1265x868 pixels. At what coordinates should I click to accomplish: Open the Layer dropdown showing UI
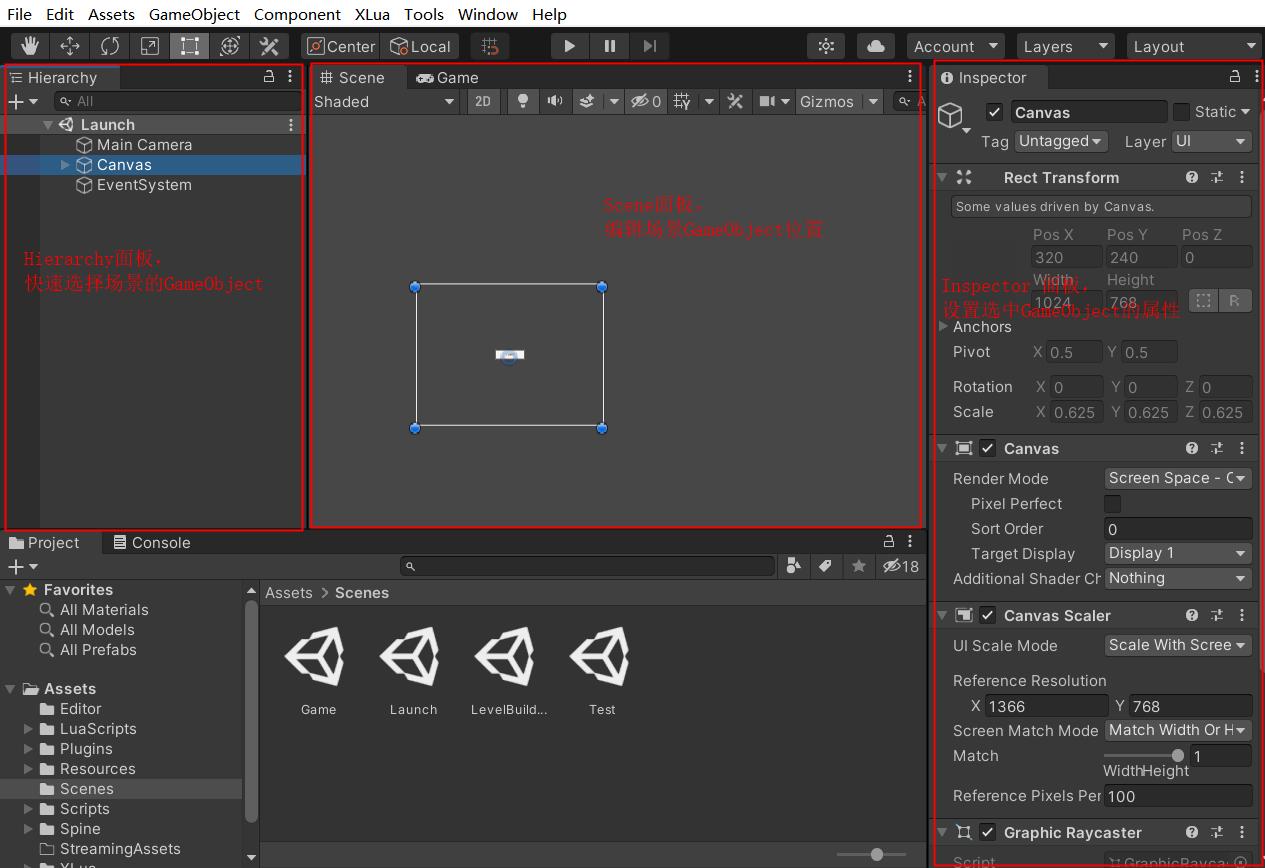point(1212,141)
